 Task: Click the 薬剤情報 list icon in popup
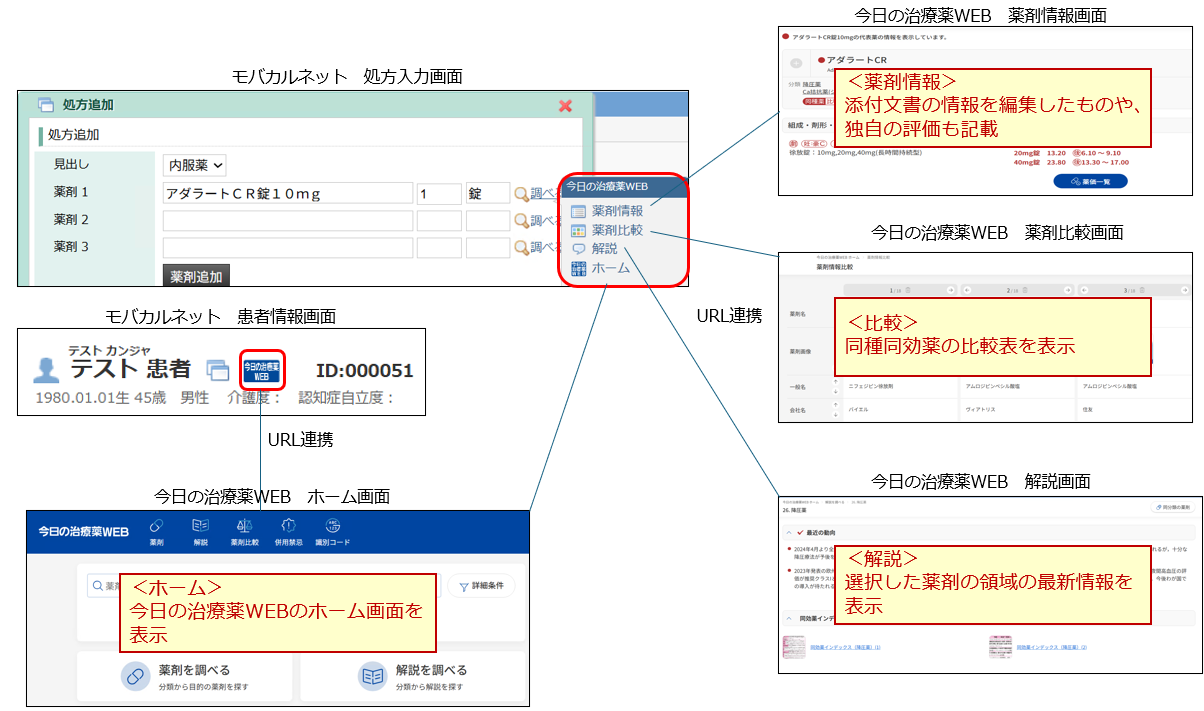578,211
